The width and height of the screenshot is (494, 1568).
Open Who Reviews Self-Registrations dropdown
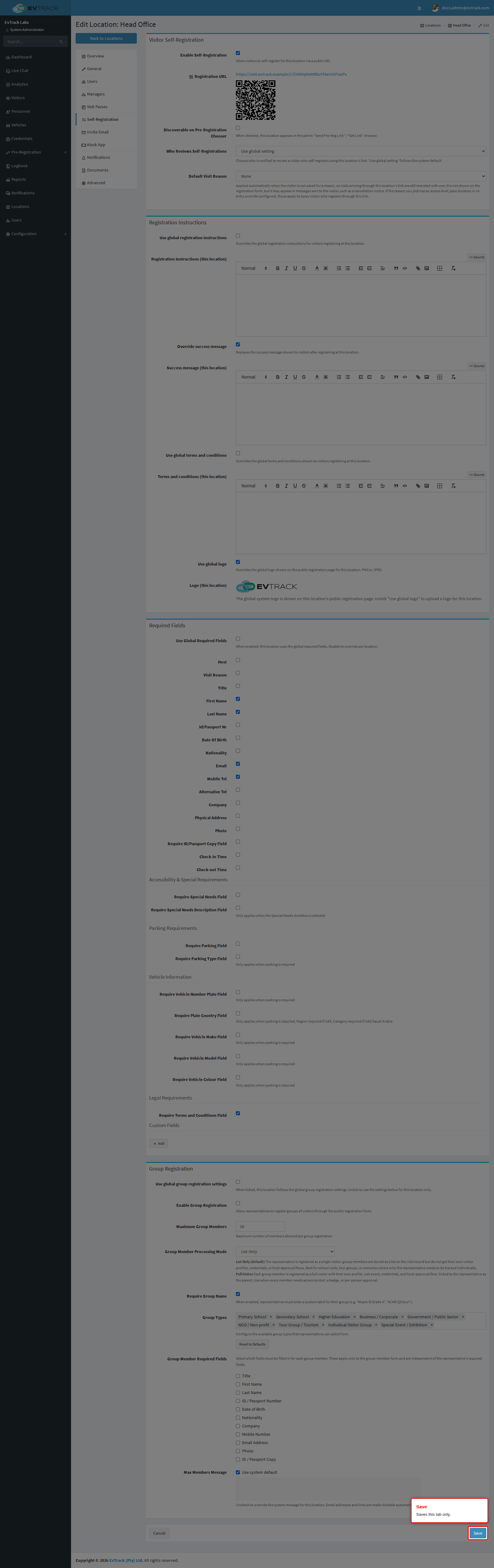pos(361,151)
